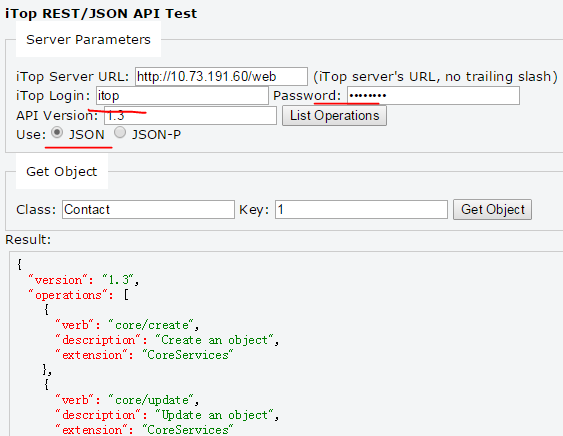Click the "Update an object" description

coord(214,415)
